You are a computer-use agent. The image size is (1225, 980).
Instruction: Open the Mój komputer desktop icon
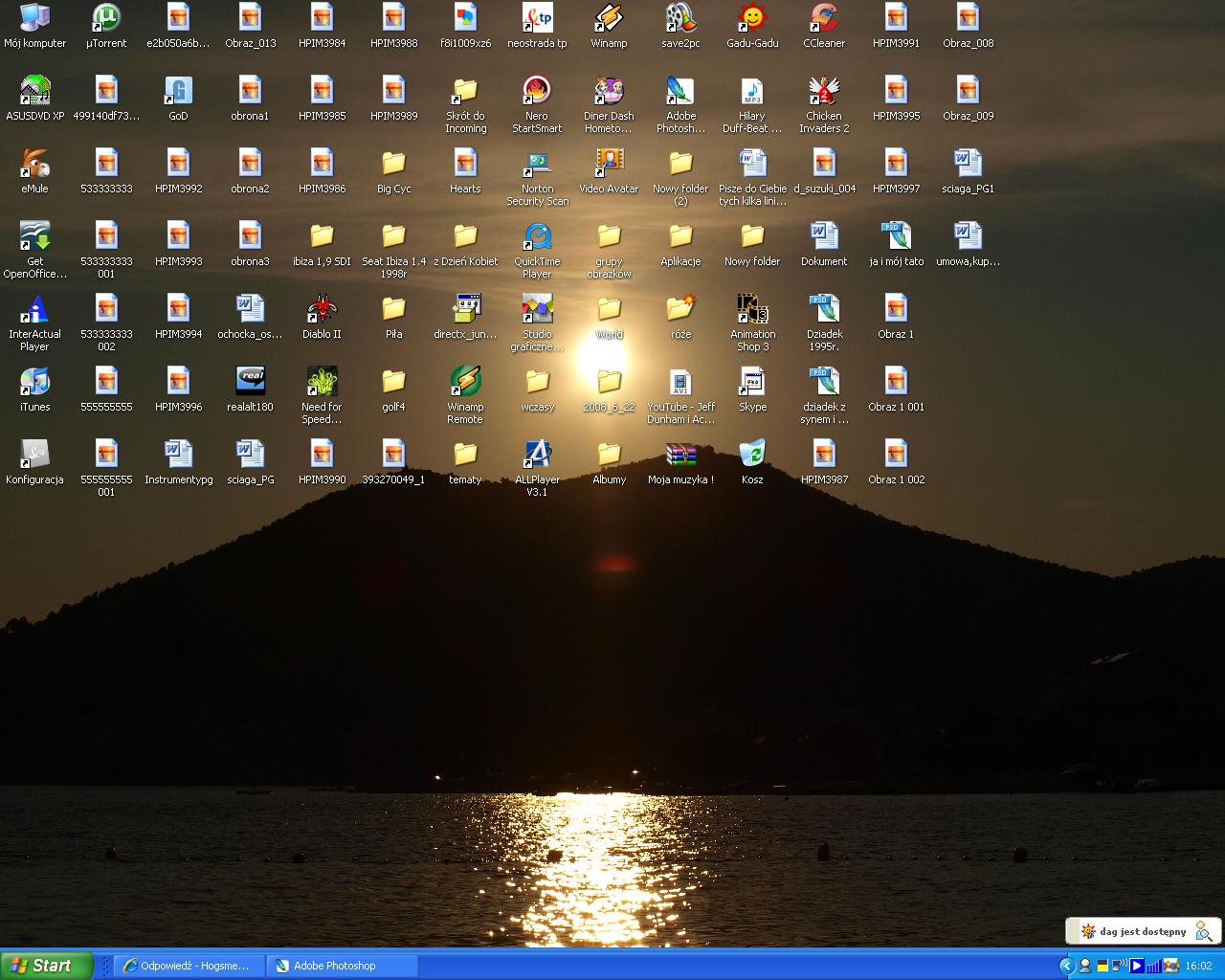click(34, 26)
